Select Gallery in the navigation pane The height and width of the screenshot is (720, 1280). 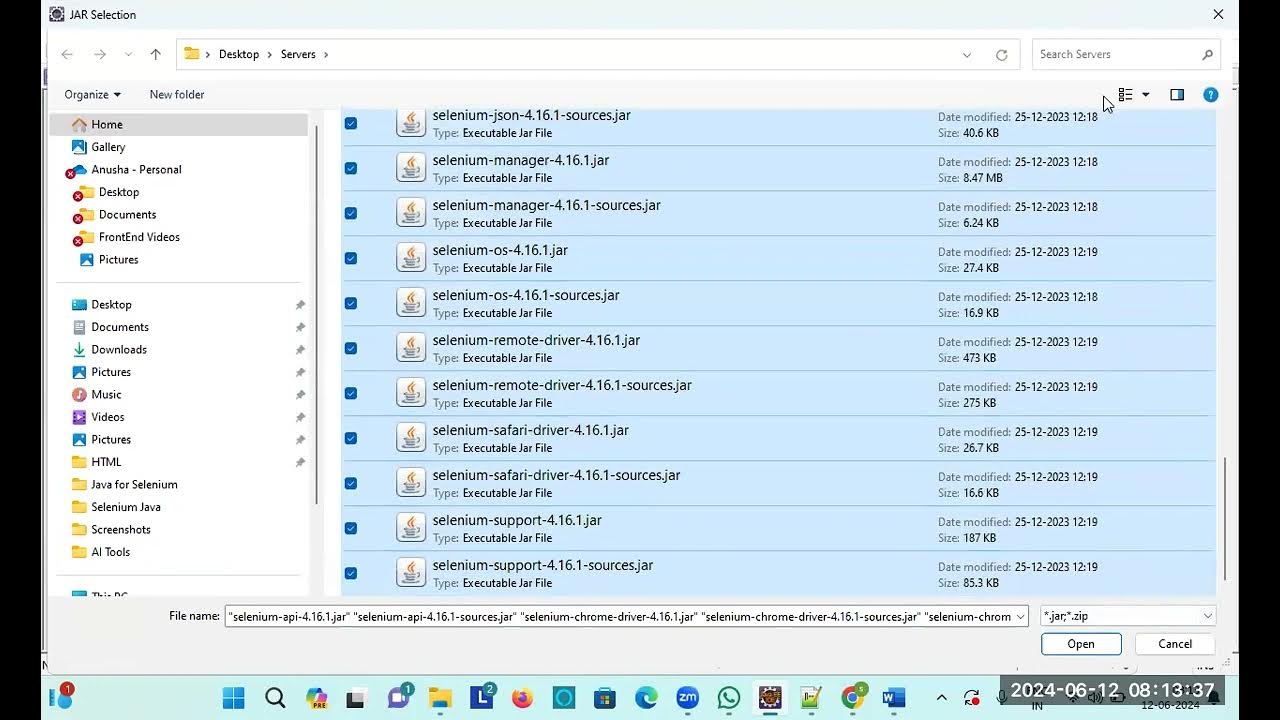[x=108, y=147]
